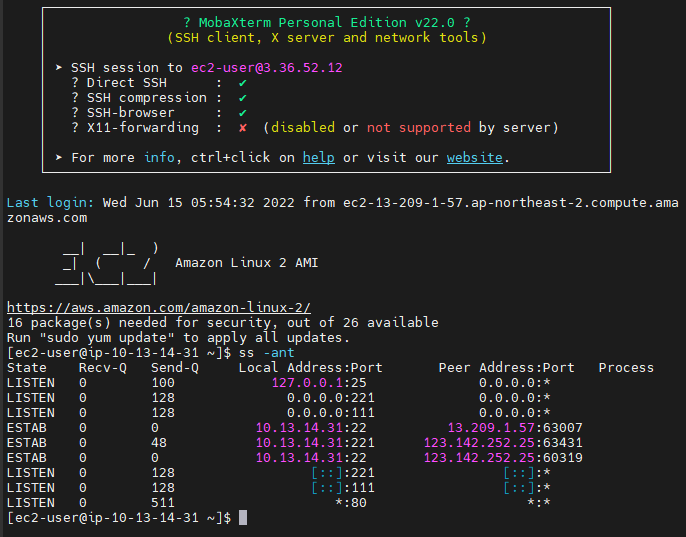Click the Process column header

tap(626, 368)
